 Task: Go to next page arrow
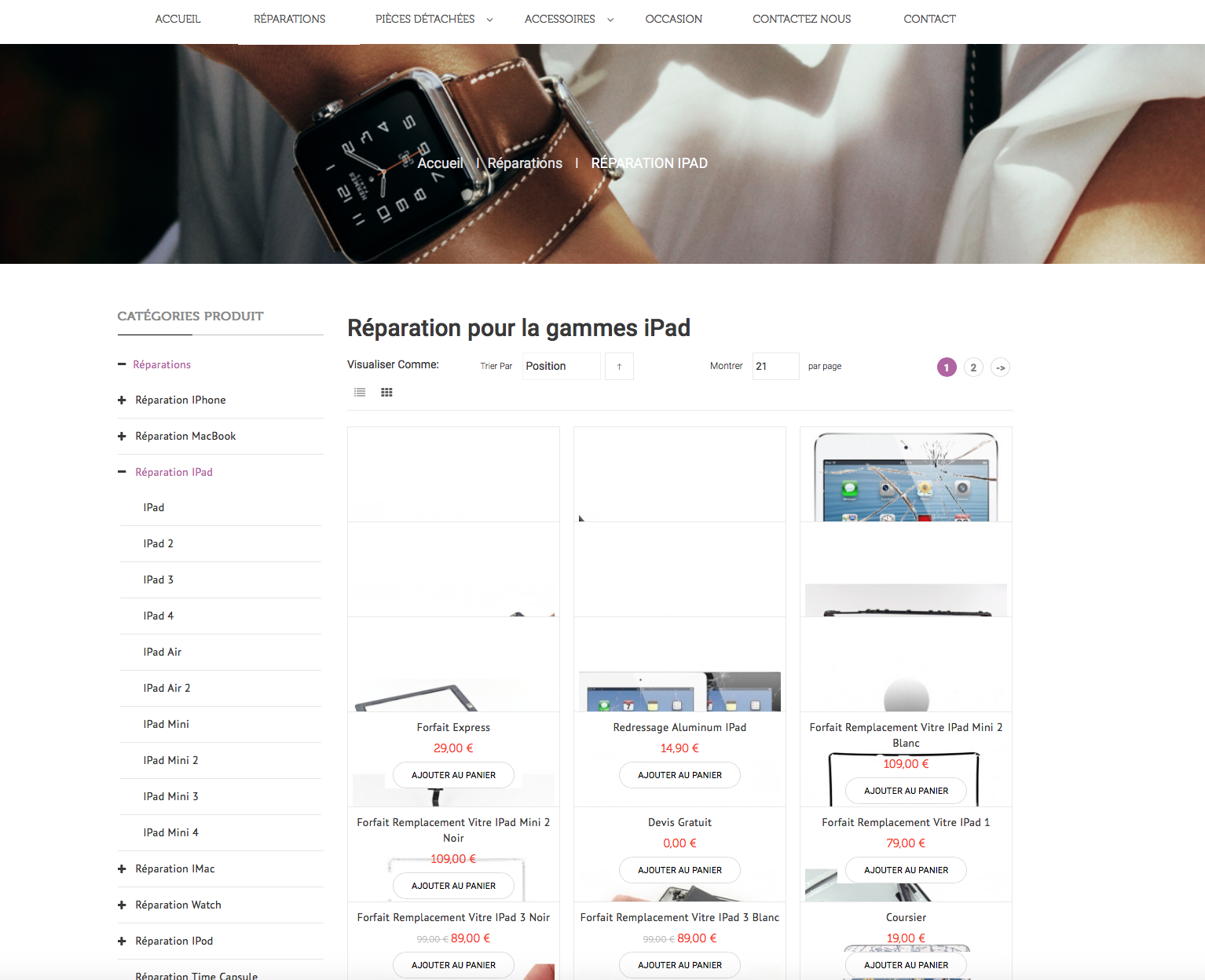tap(1000, 367)
